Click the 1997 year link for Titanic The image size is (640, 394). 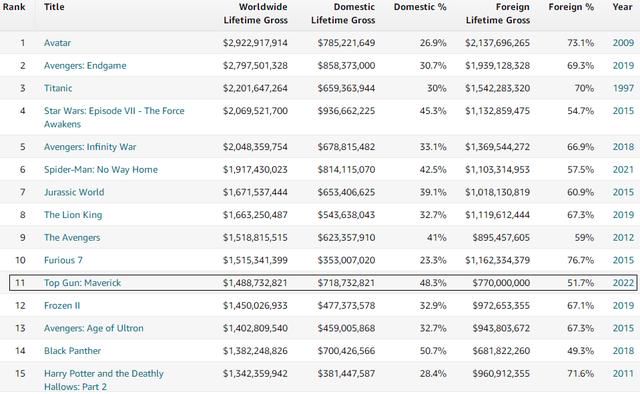coord(623,88)
